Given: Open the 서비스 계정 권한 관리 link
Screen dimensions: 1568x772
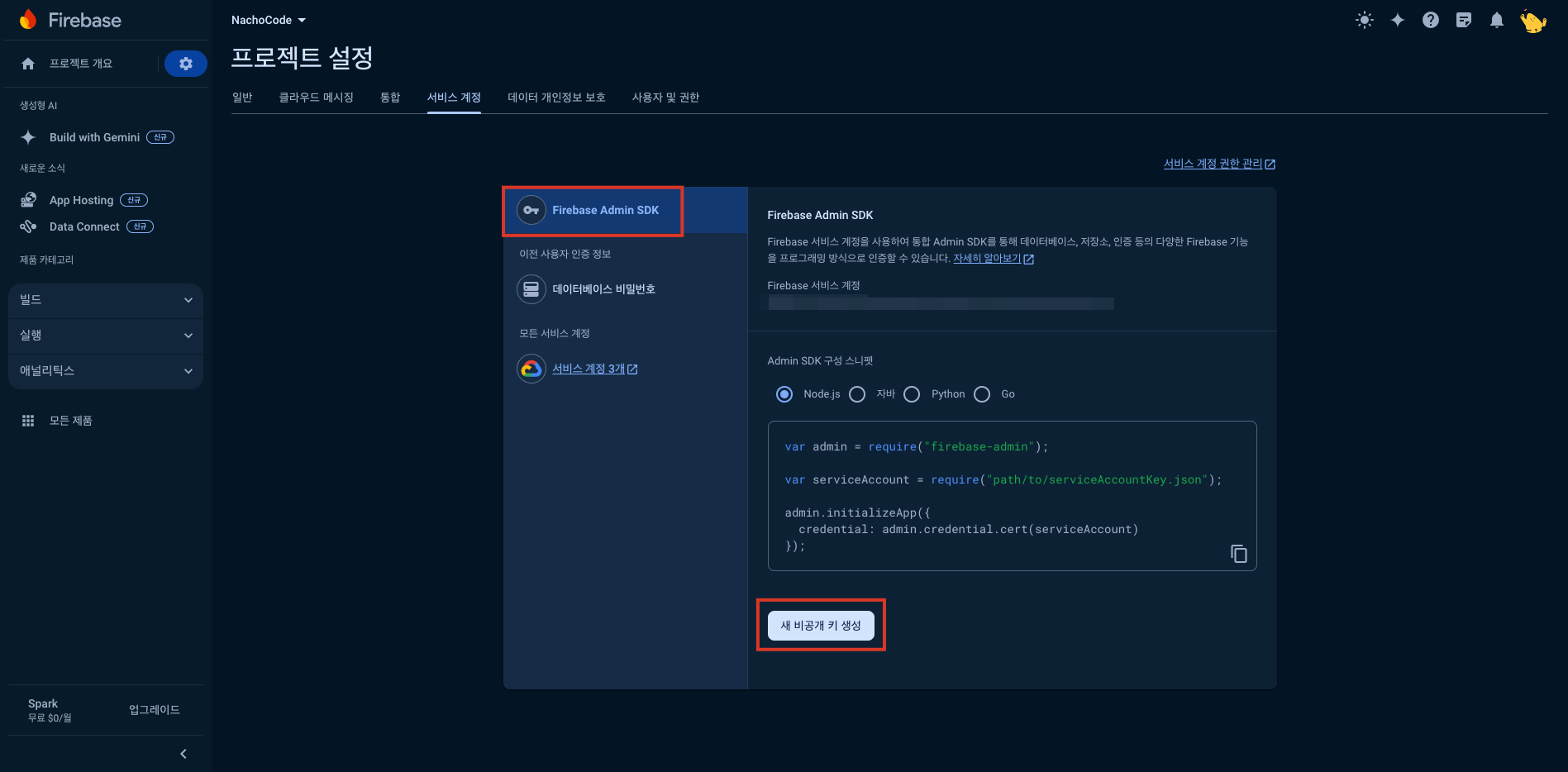Looking at the screenshot, I should click(1213, 164).
